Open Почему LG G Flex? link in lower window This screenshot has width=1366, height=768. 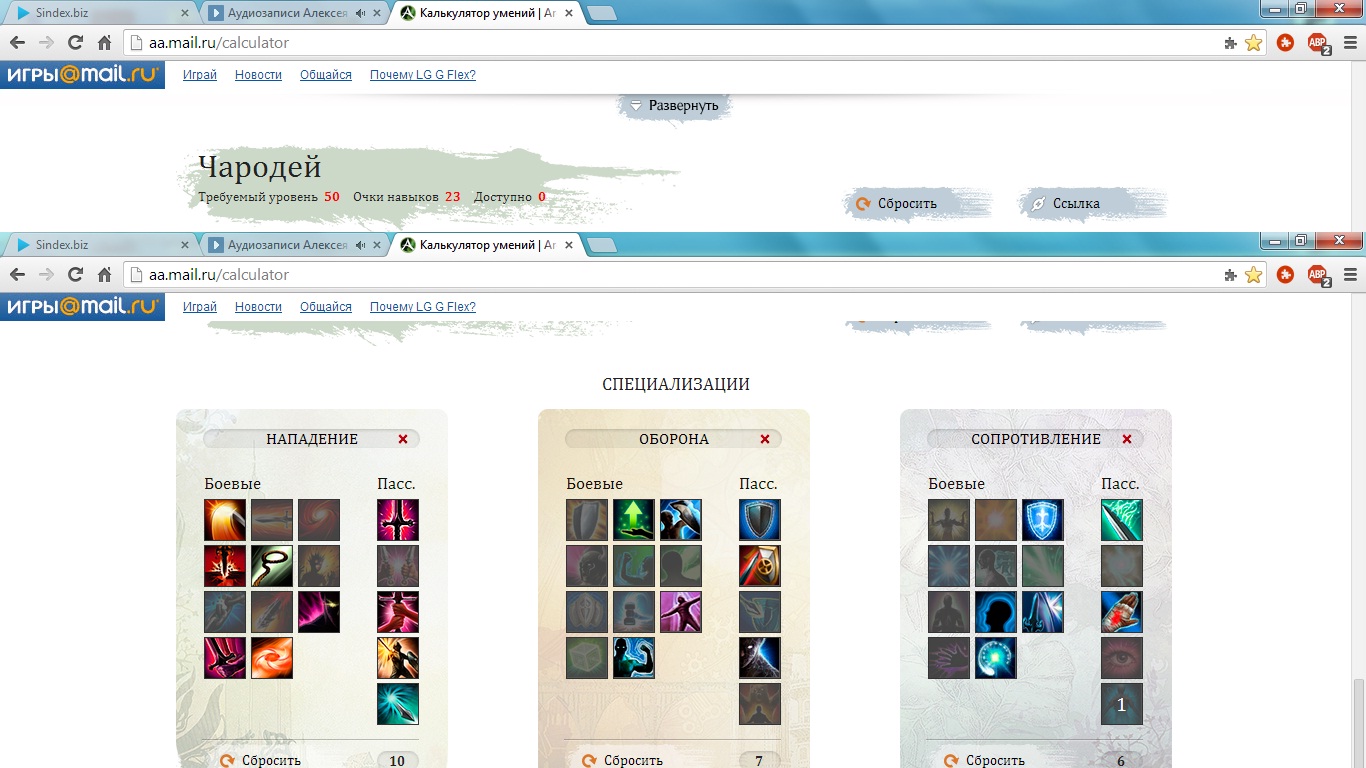[423, 307]
